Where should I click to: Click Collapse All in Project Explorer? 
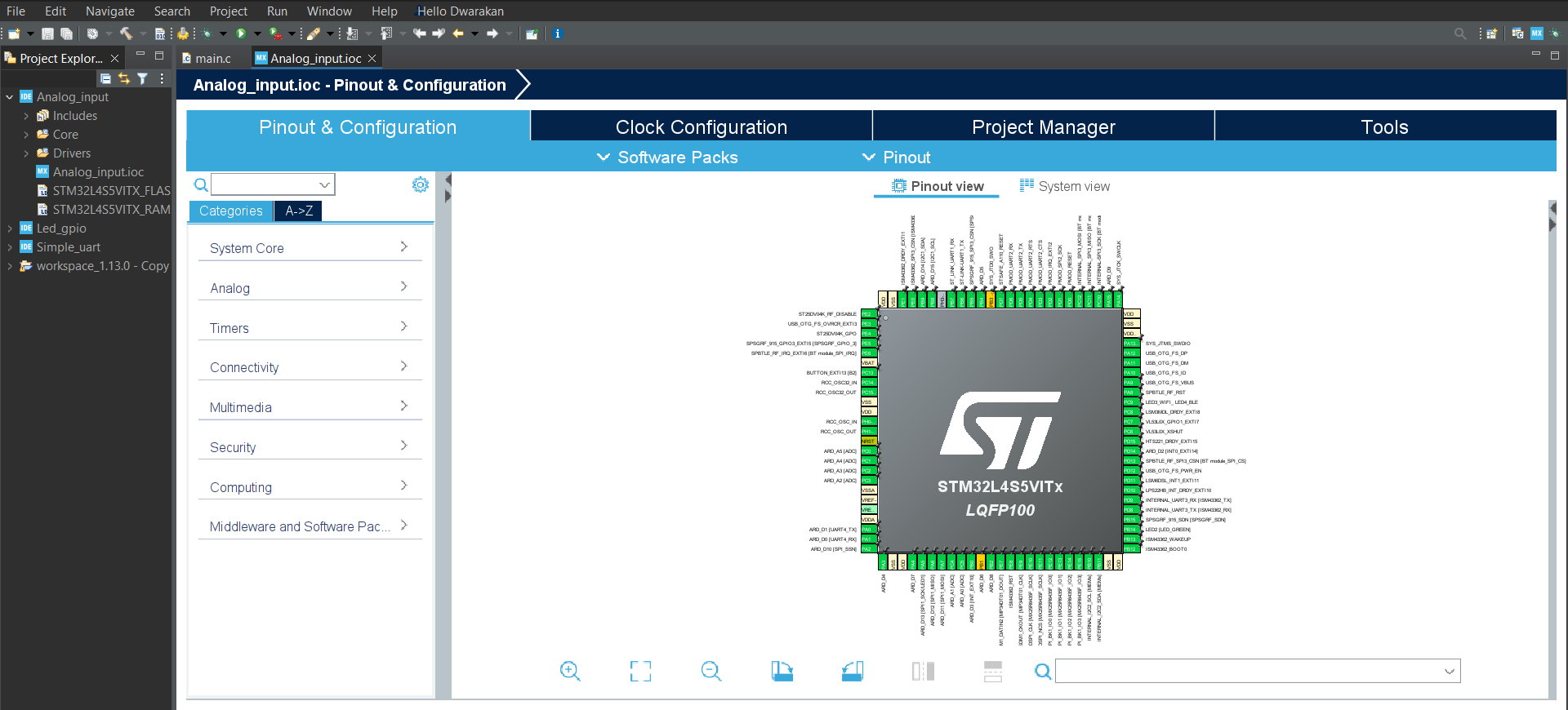tap(105, 78)
